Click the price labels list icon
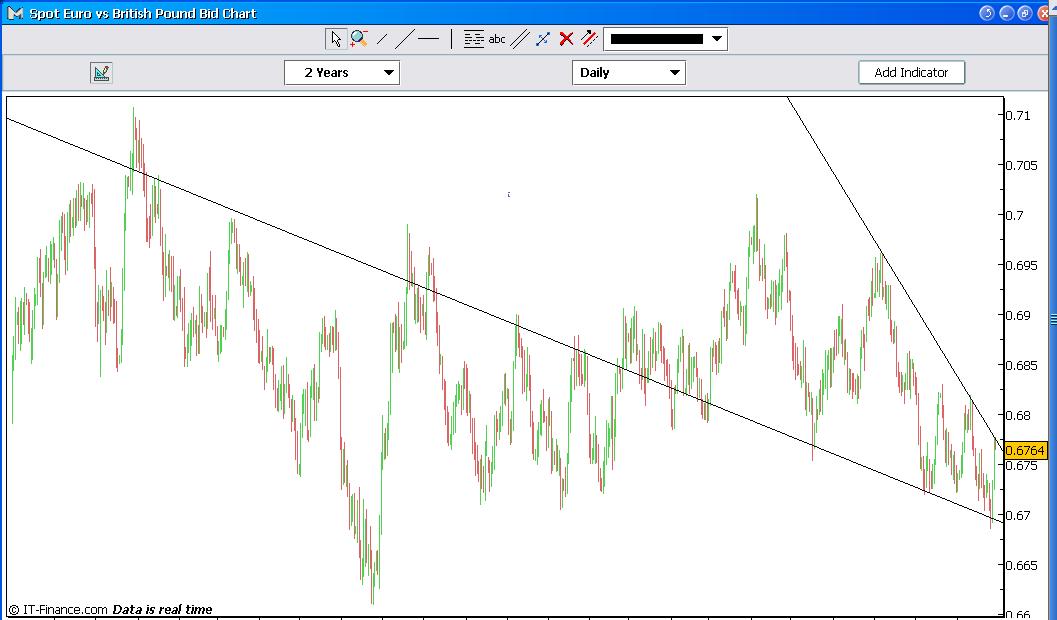 click(x=474, y=39)
